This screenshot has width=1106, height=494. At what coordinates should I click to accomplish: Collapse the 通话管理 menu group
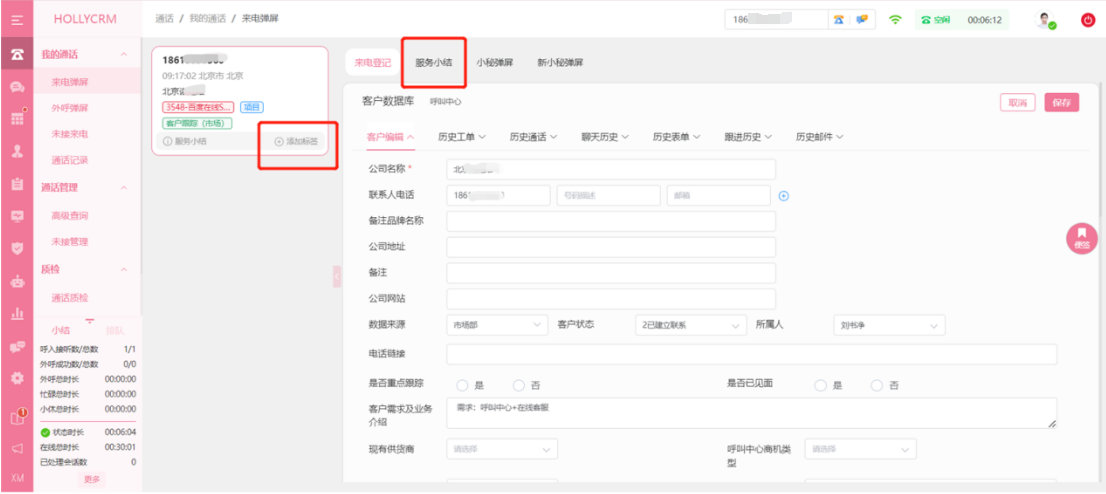tap(123, 188)
